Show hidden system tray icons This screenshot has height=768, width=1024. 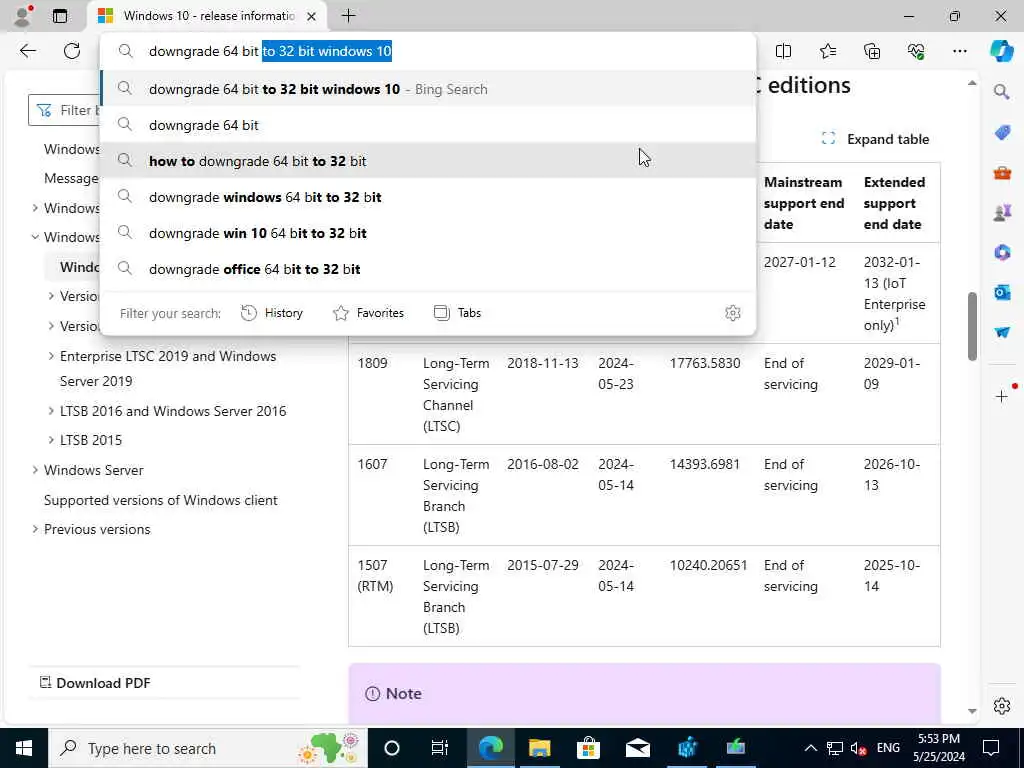coord(810,748)
